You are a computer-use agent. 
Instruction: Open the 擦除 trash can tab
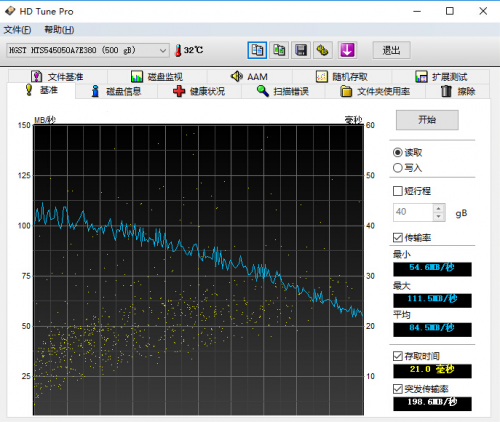[458, 91]
